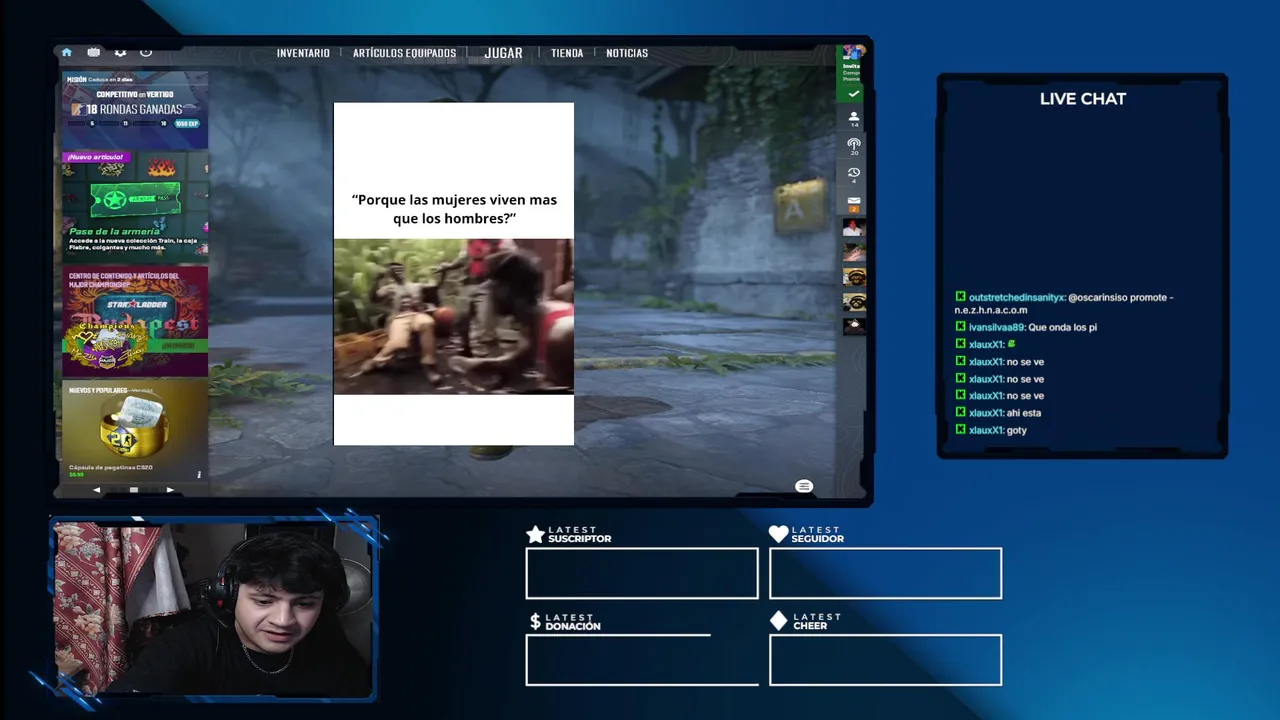
Task: Click the Live Chat panel header
Action: [x=1082, y=99]
